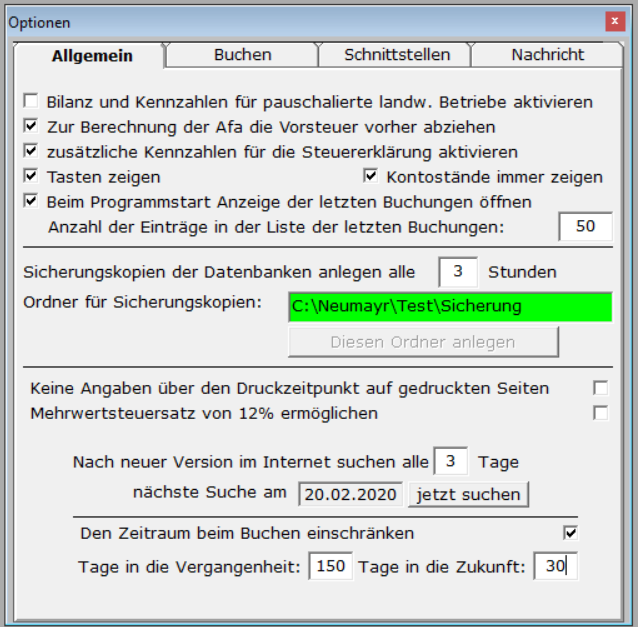Screen dimensions: 638x627
Task: Click the Version suchen Tage interval field
Action: point(450,461)
